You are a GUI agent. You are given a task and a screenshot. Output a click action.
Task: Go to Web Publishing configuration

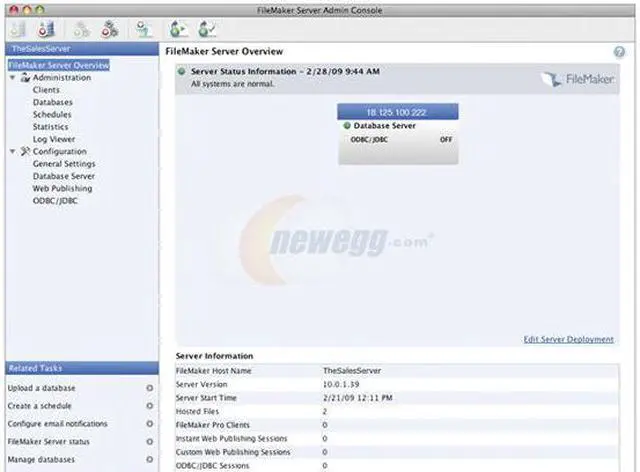(62, 188)
